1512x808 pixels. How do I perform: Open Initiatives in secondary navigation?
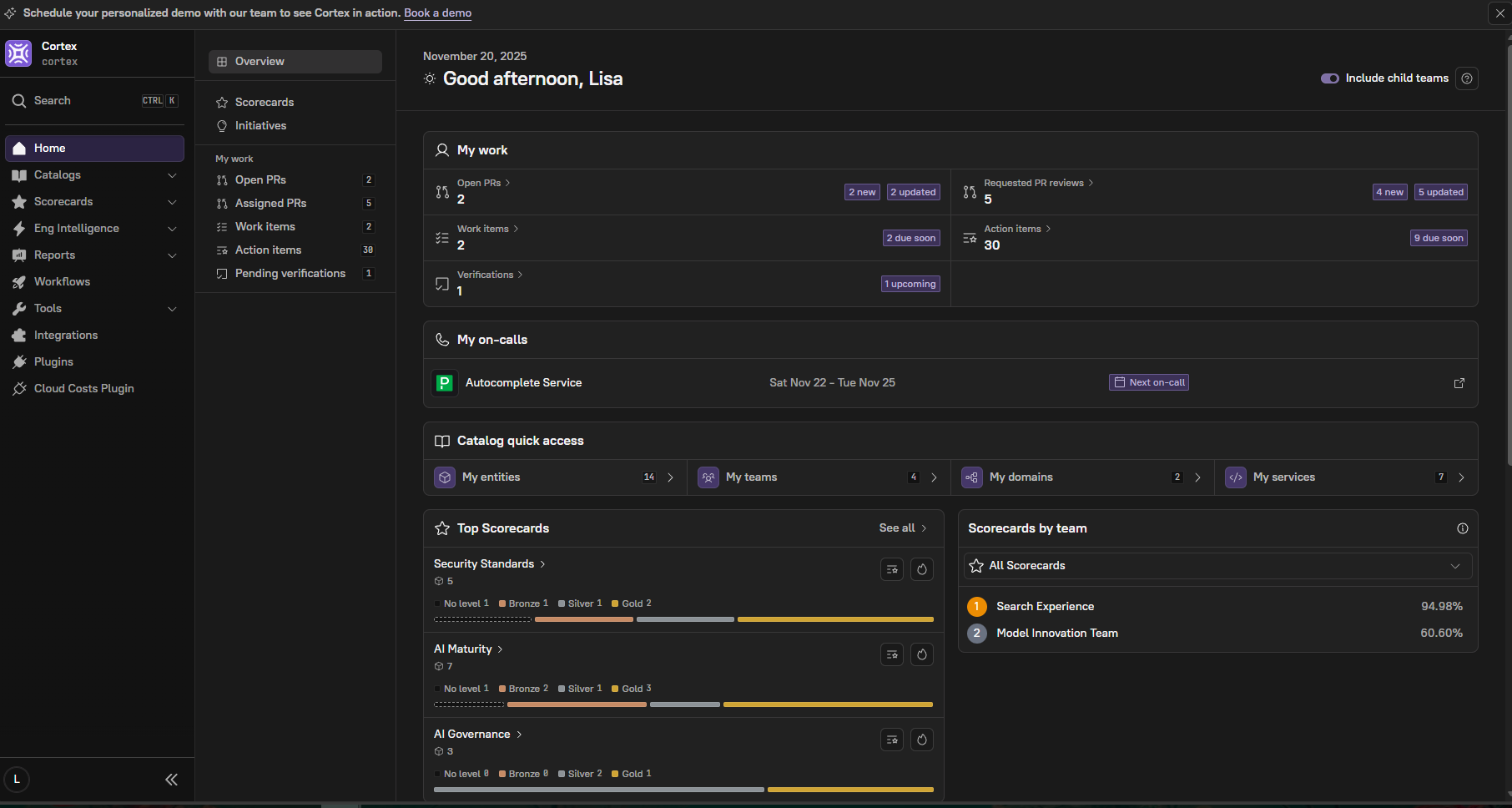pyautogui.click(x=295, y=126)
